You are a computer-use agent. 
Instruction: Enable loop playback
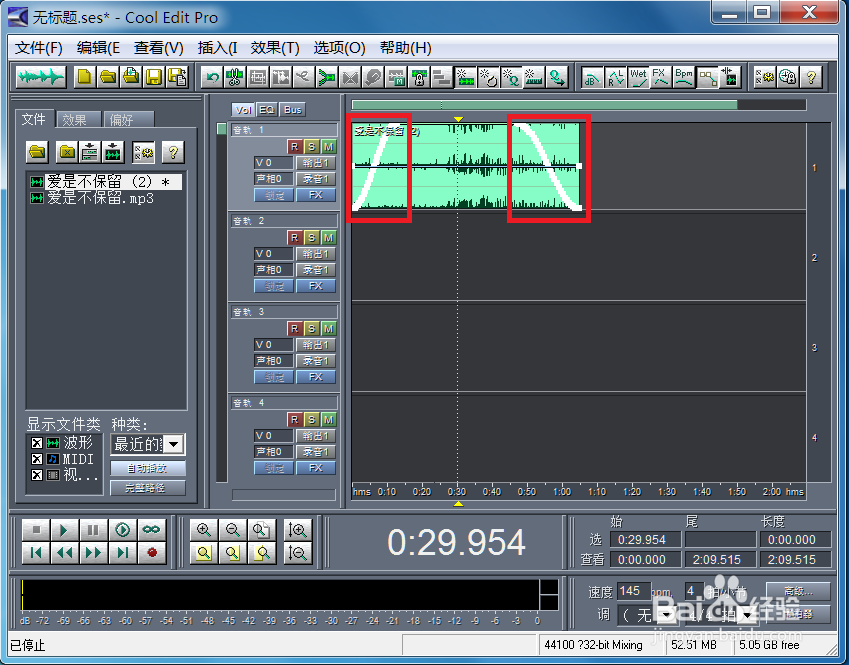(152, 530)
